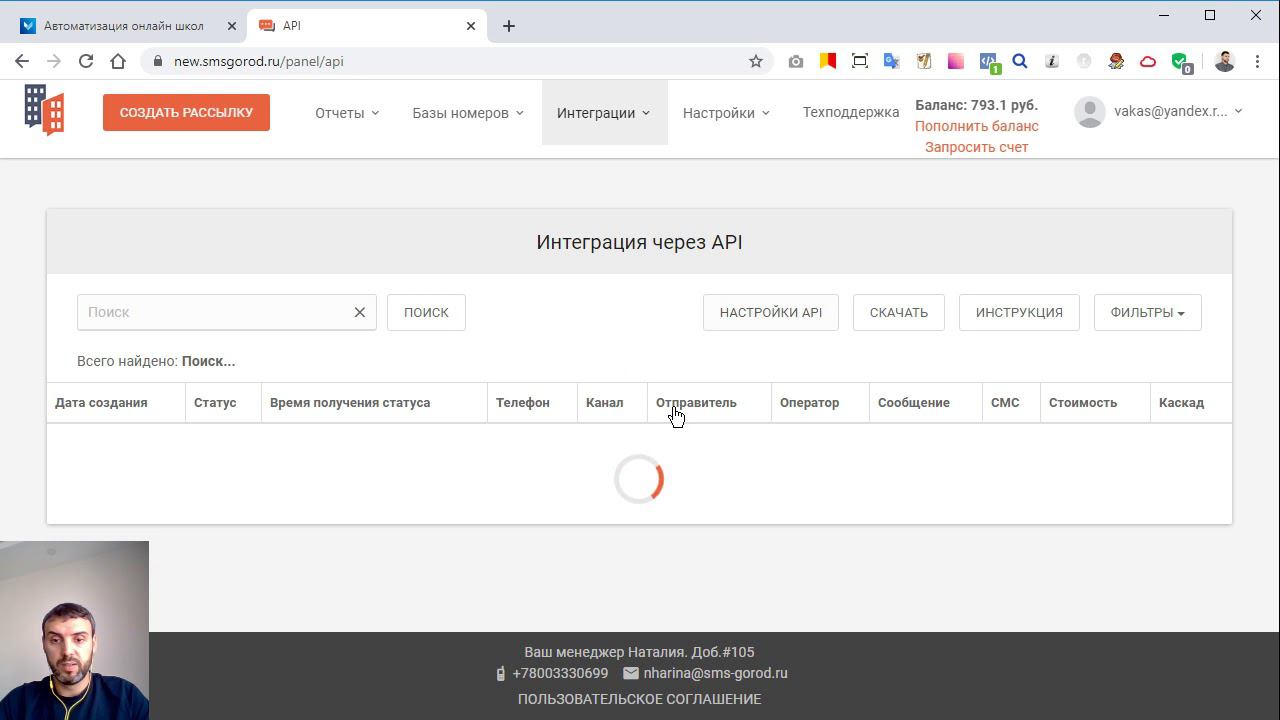Open the Google Translate extension
The image size is (1280, 720).
click(x=892, y=61)
